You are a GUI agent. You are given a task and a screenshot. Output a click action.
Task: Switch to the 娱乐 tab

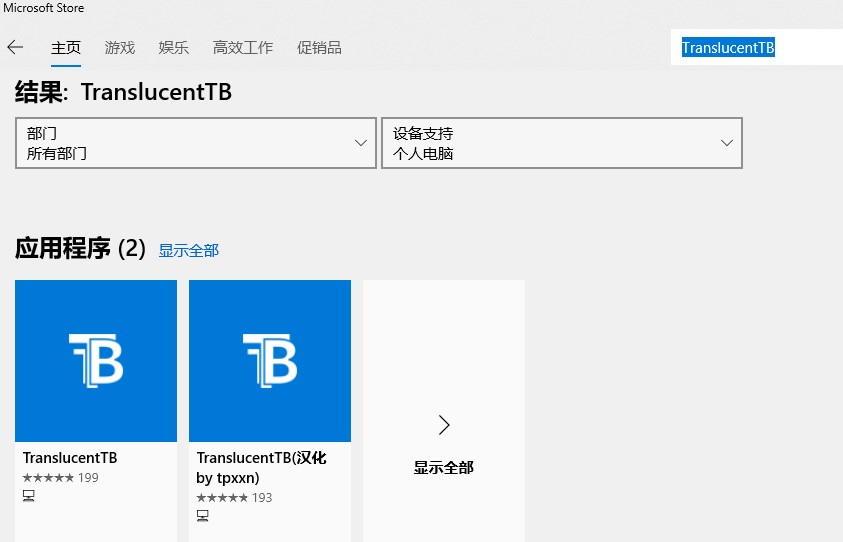click(173, 47)
